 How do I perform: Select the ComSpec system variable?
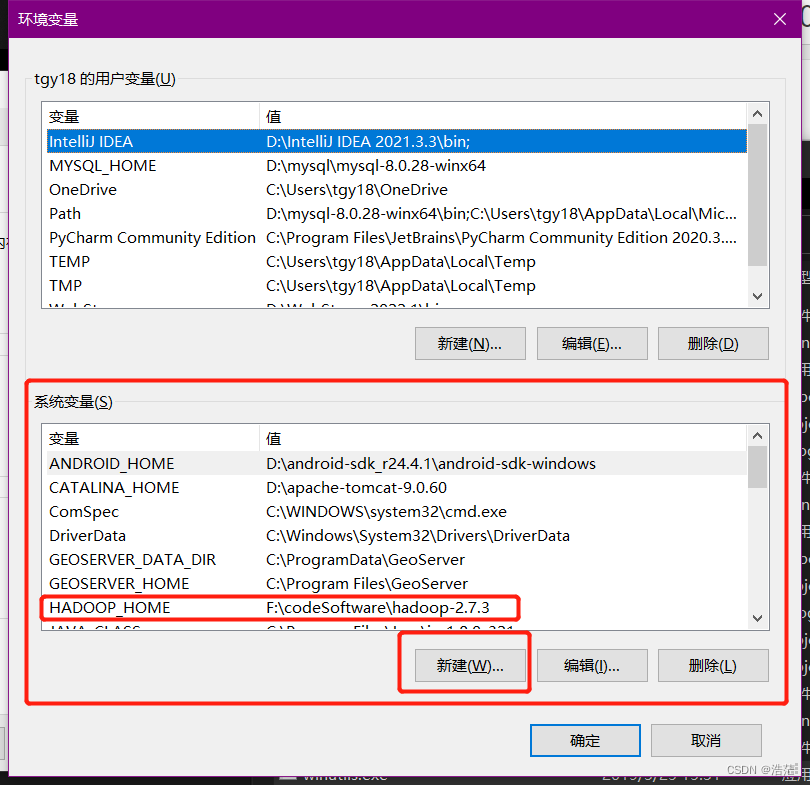click(x=397, y=512)
